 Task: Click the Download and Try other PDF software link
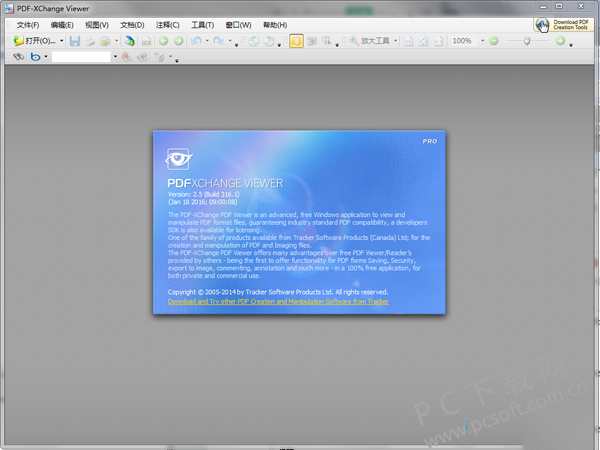[x=278, y=302]
